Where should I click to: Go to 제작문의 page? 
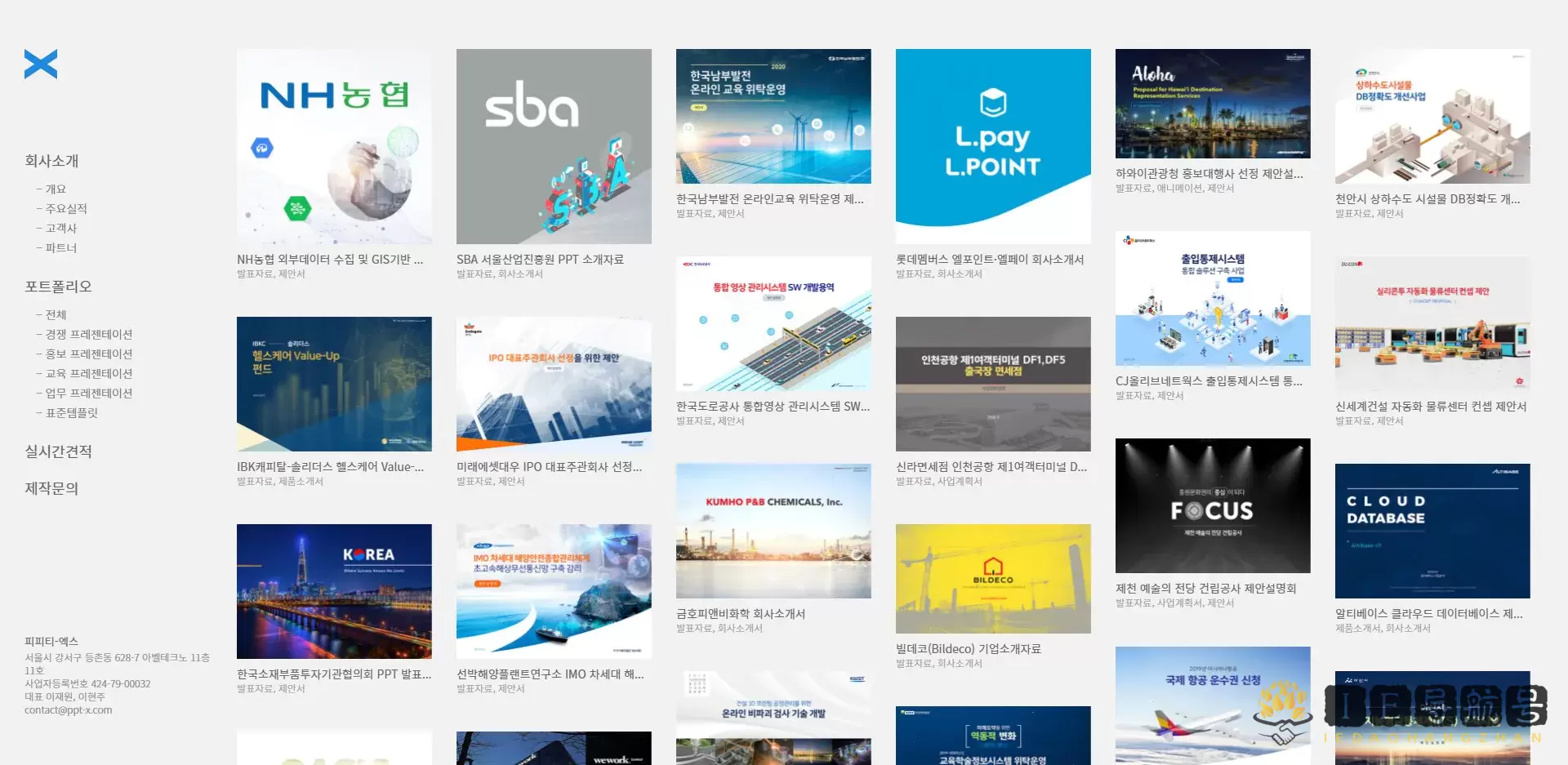(x=51, y=488)
